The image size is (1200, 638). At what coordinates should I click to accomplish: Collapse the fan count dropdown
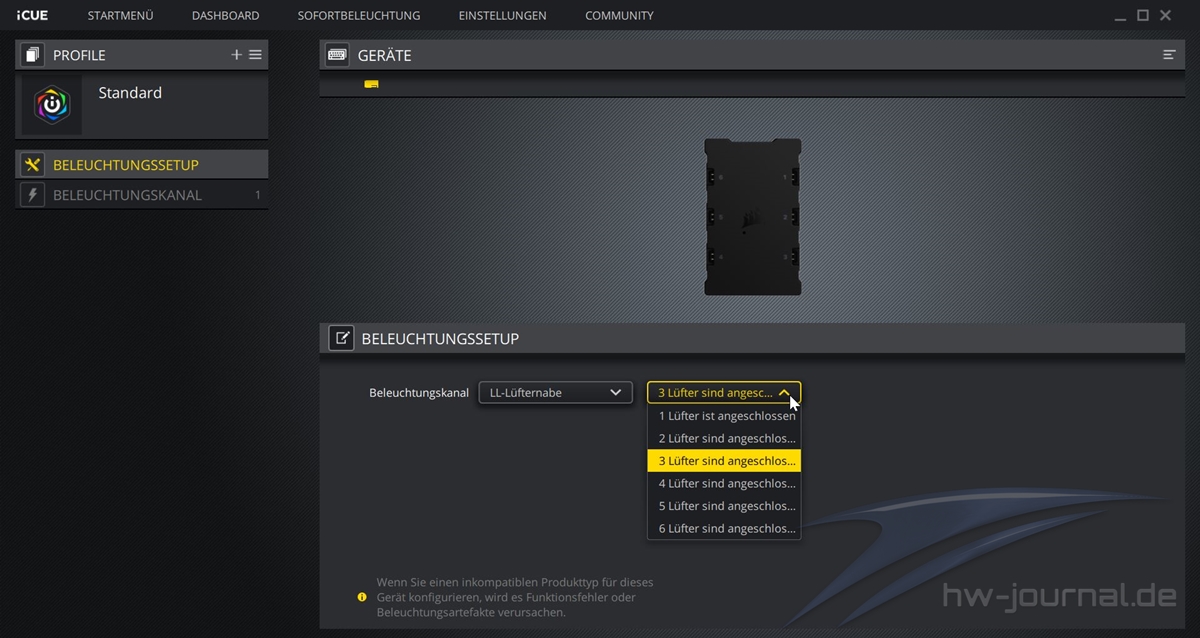click(724, 393)
